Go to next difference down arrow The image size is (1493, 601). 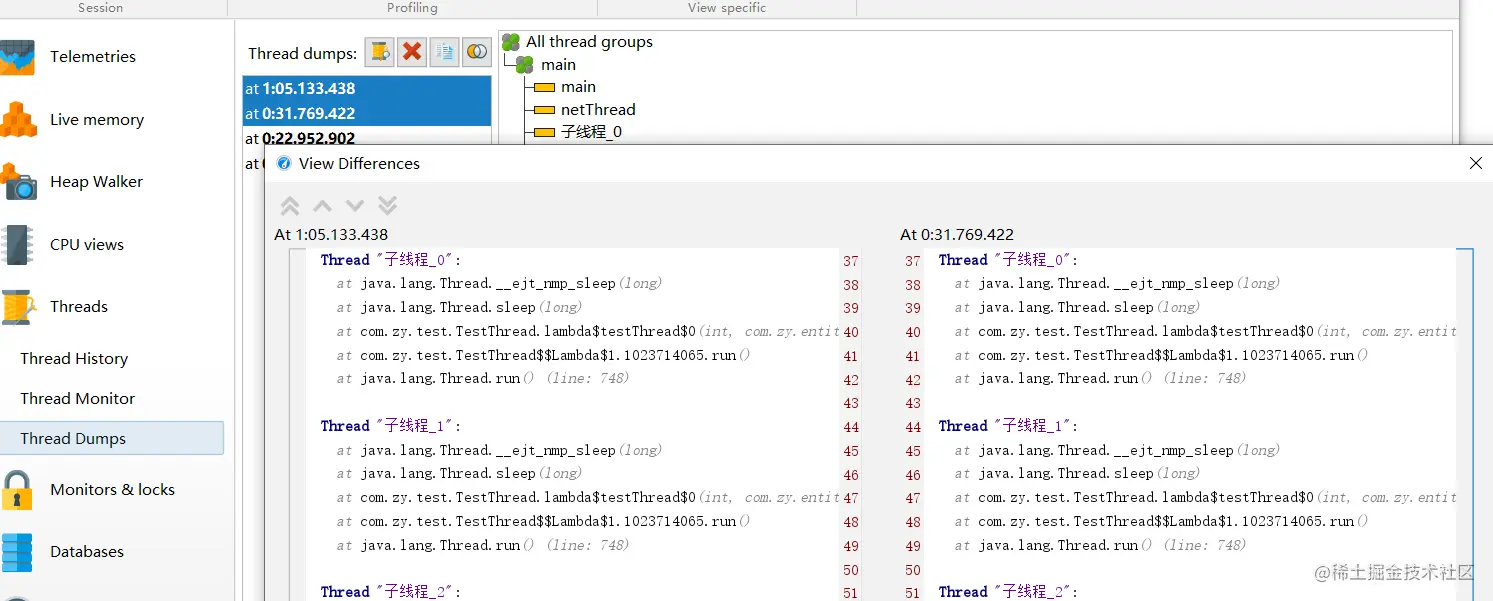[x=355, y=206]
